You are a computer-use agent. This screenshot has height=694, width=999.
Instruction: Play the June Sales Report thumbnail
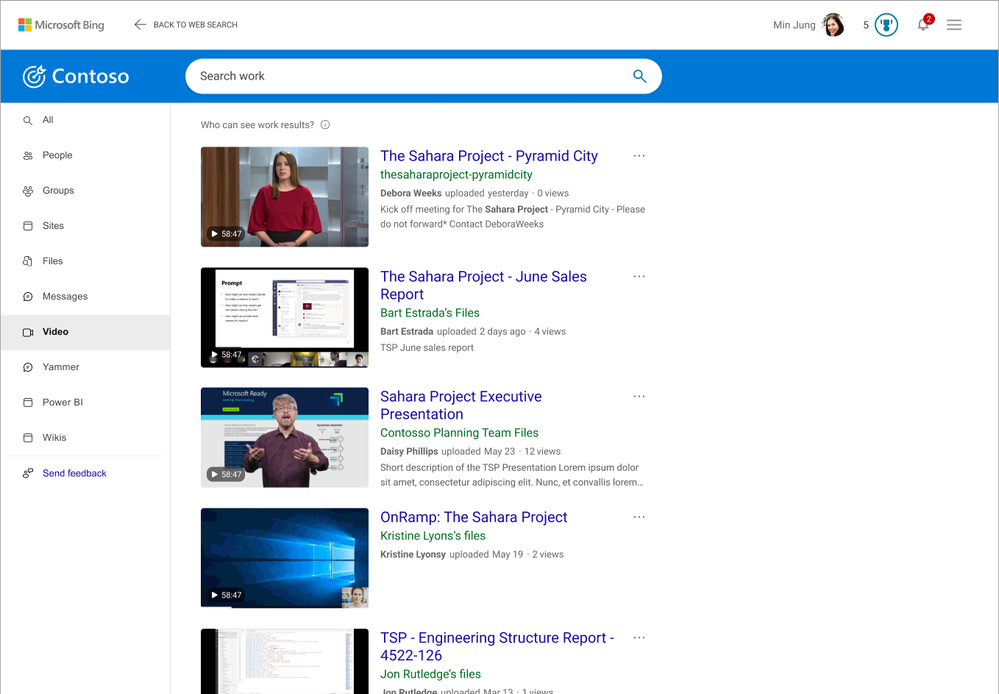coord(285,317)
